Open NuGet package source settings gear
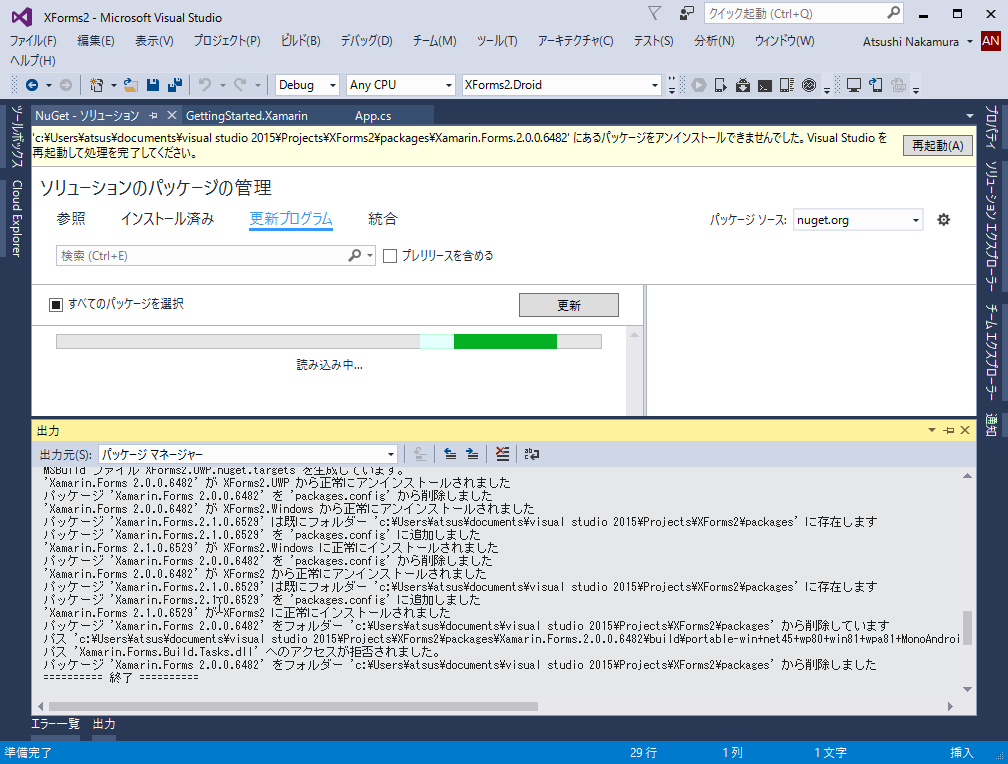Viewport: 1008px width, 764px height. pyautogui.click(x=943, y=220)
